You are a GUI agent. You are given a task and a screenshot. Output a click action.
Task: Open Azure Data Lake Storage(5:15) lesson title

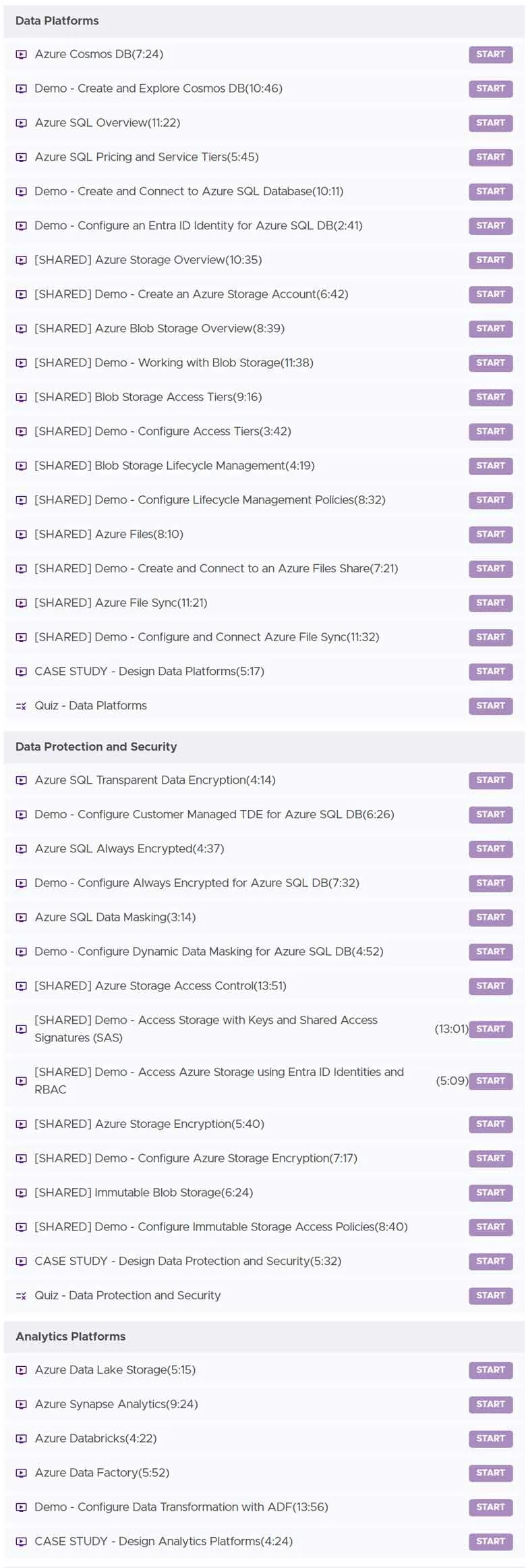[x=115, y=1370]
